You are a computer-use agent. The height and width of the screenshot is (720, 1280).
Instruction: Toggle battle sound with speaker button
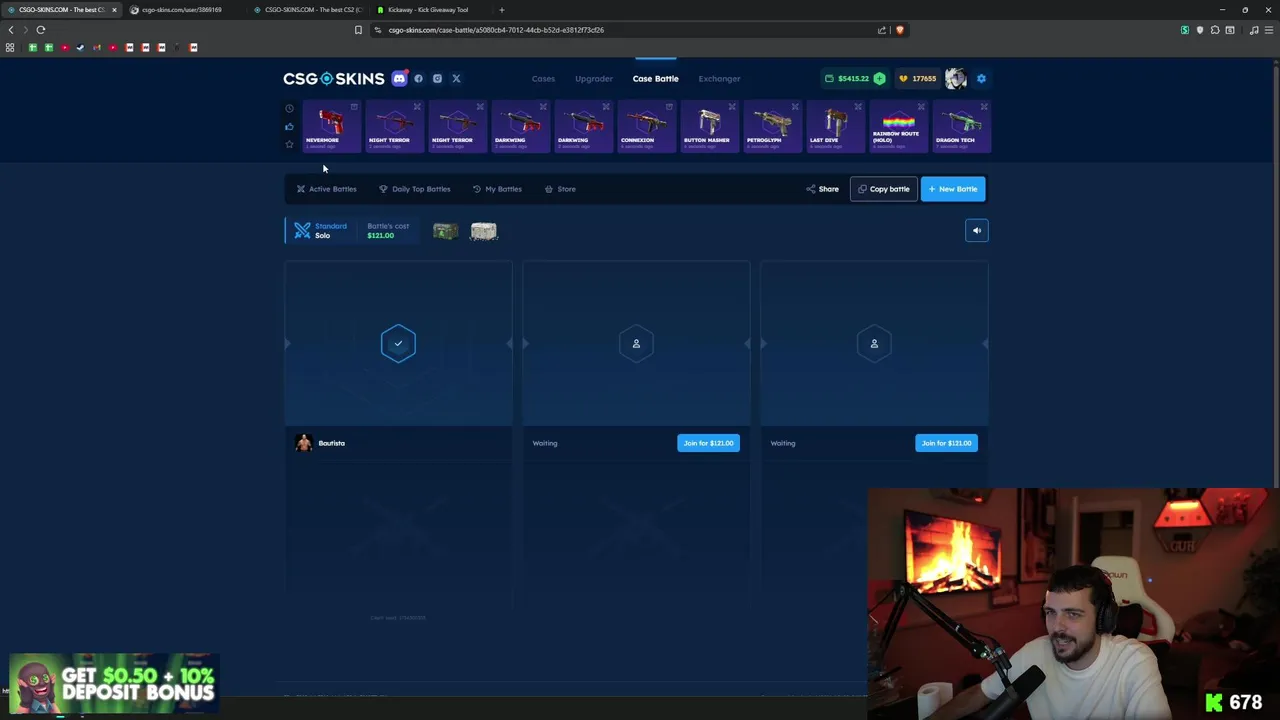coord(977,230)
